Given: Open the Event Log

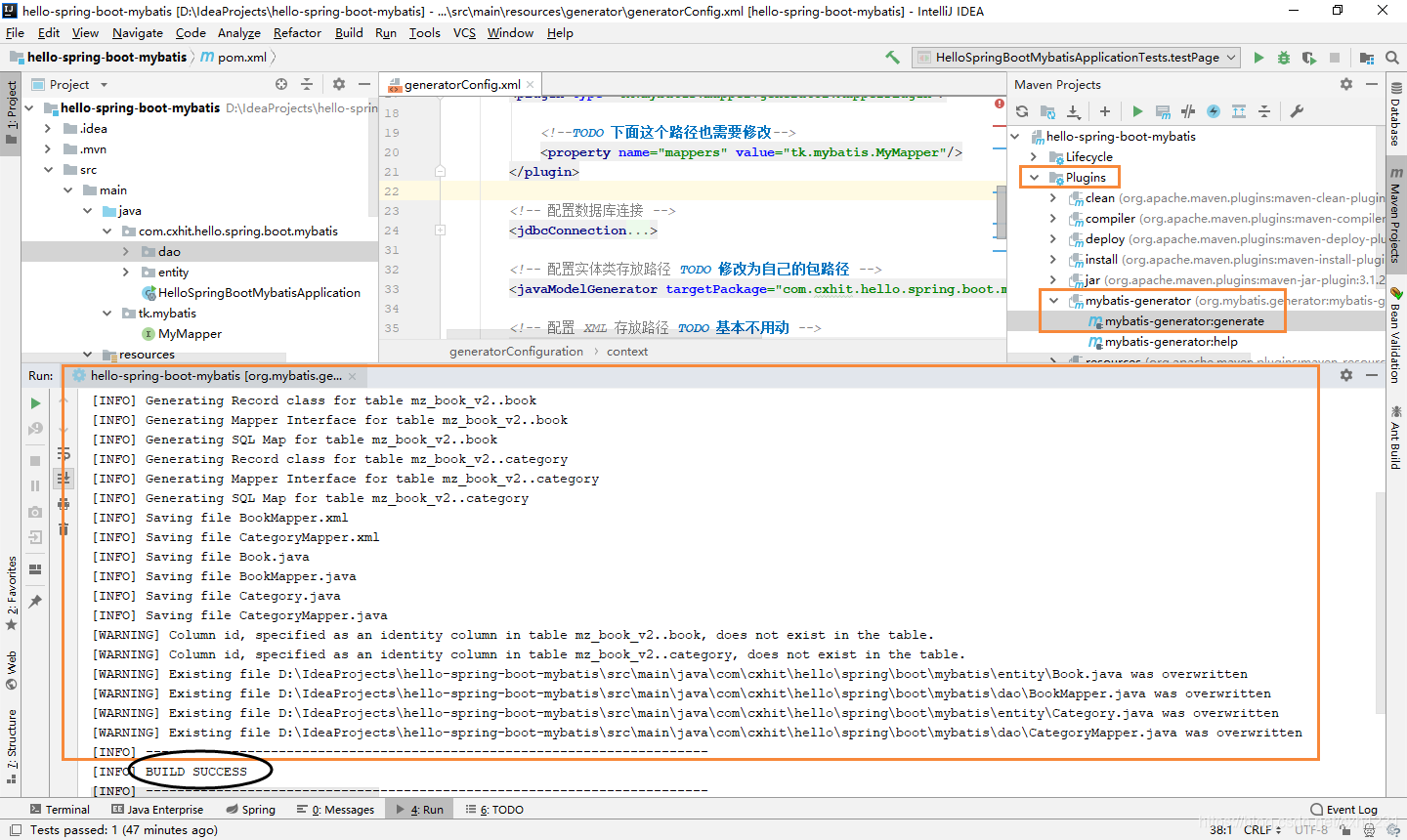Looking at the screenshot, I should (x=1343, y=810).
